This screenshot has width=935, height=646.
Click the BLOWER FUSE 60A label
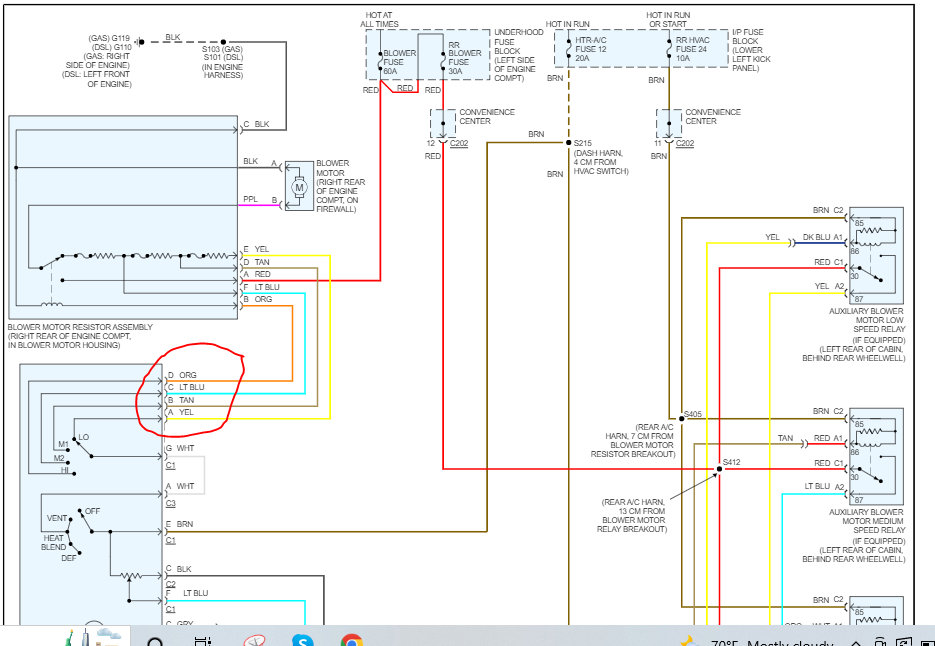(399, 61)
